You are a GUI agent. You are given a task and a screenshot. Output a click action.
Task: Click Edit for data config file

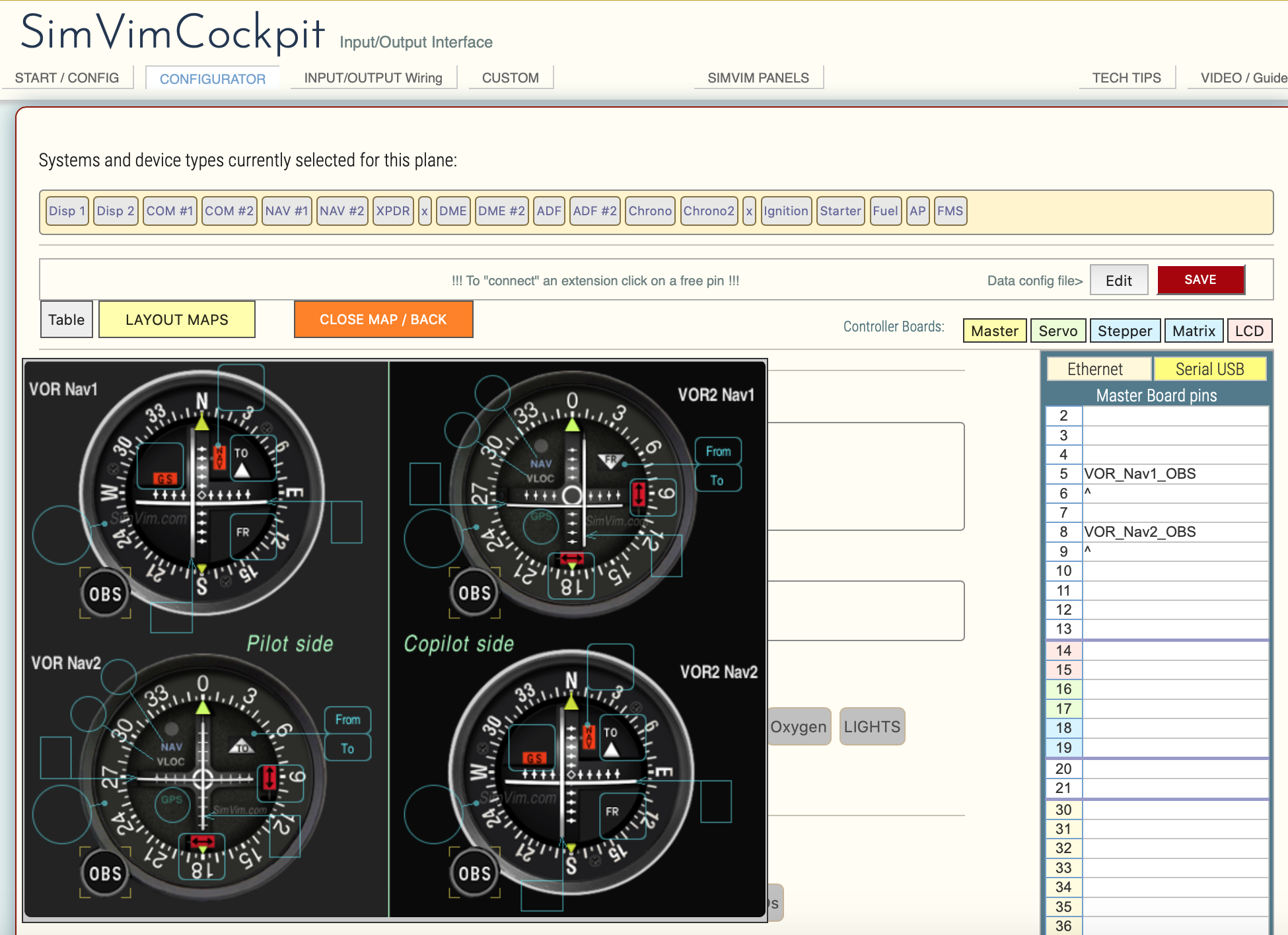tap(1119, 281)
